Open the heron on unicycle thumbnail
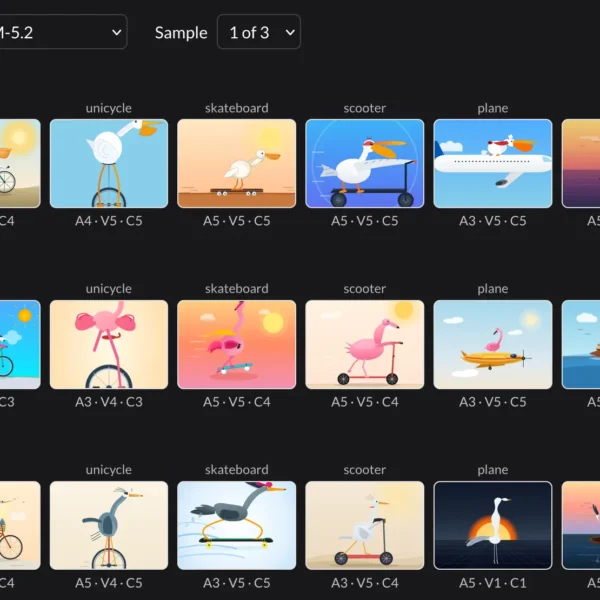This screenshot has height=600, width=600. tap(109, 525)
